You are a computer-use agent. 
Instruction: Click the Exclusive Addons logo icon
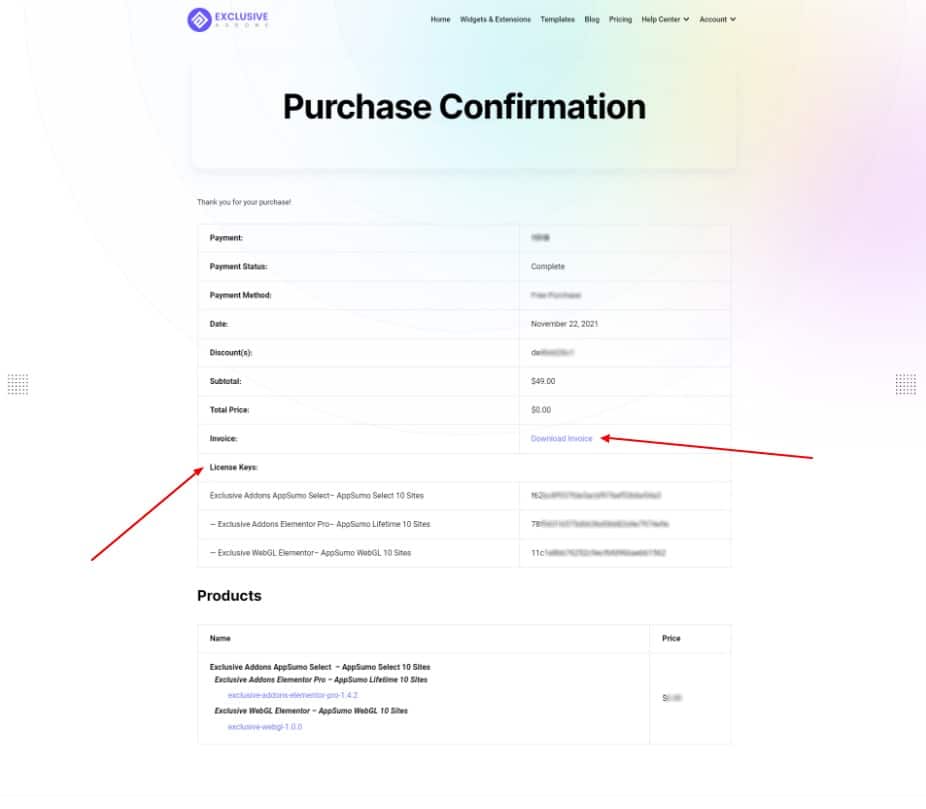tap(199, 19)
